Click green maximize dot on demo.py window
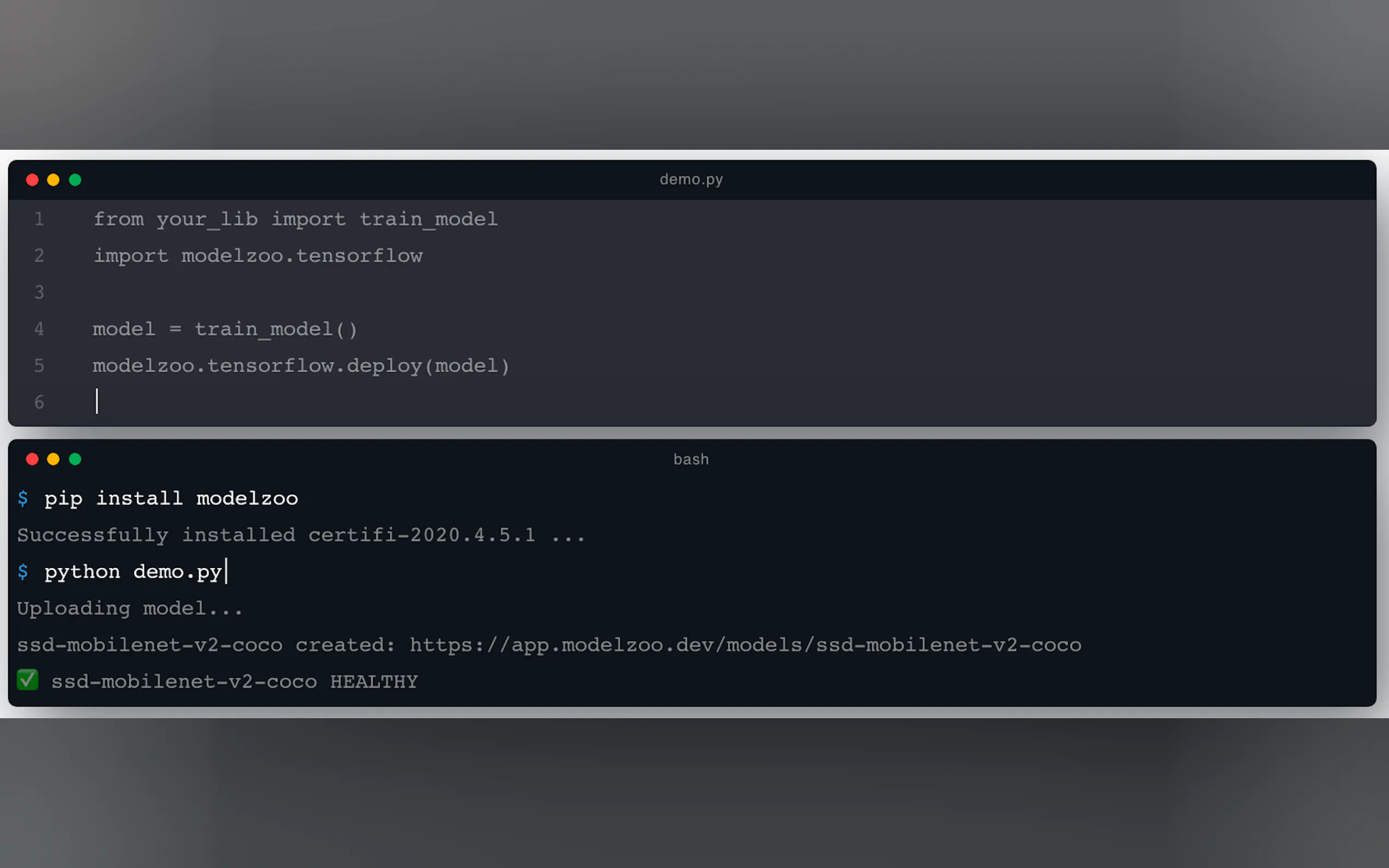Screen dimensions: 1389x868 tap(75, 180)
